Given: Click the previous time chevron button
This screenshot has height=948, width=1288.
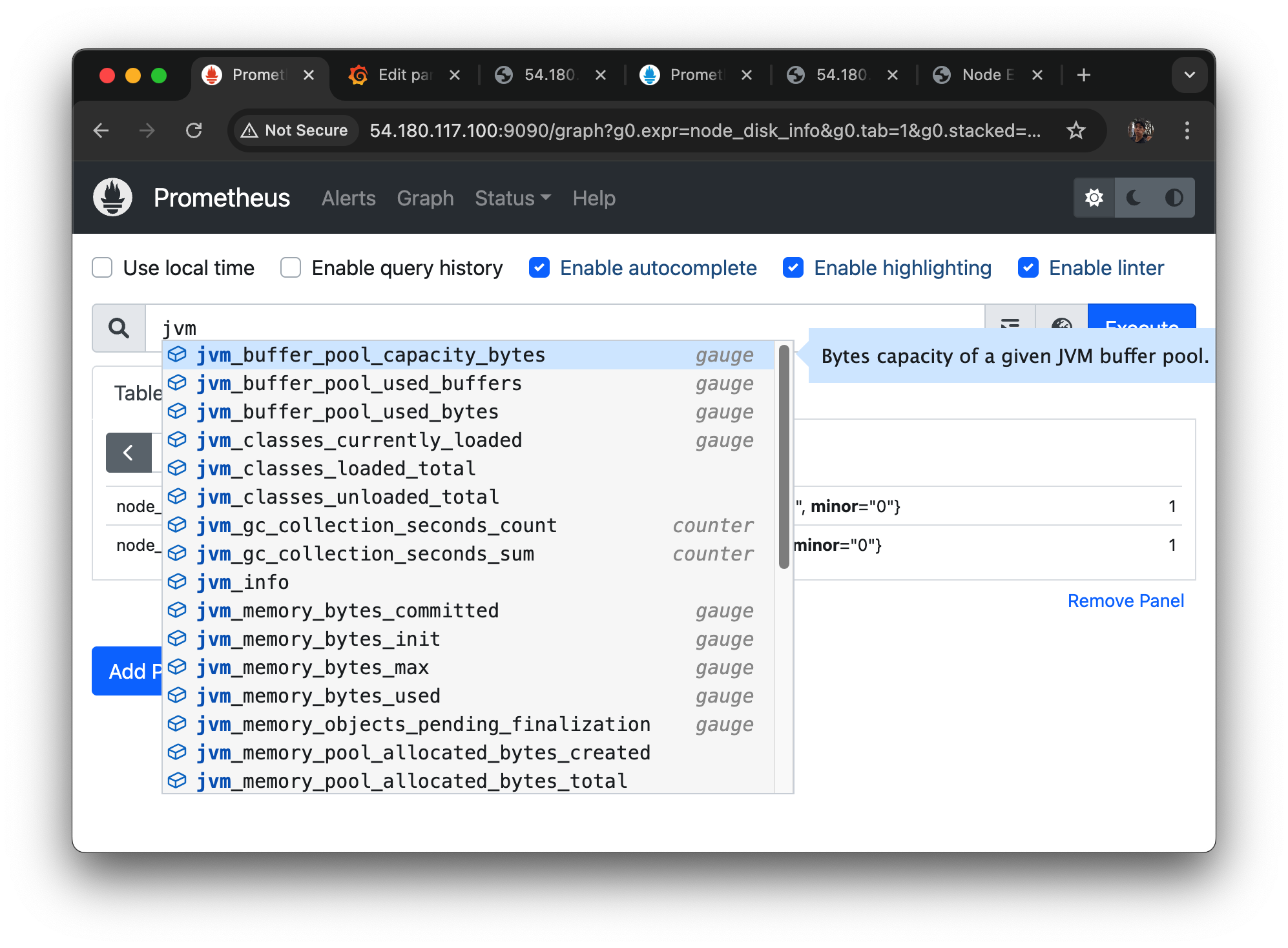Looking at the screenshot, I should [129, 453].
